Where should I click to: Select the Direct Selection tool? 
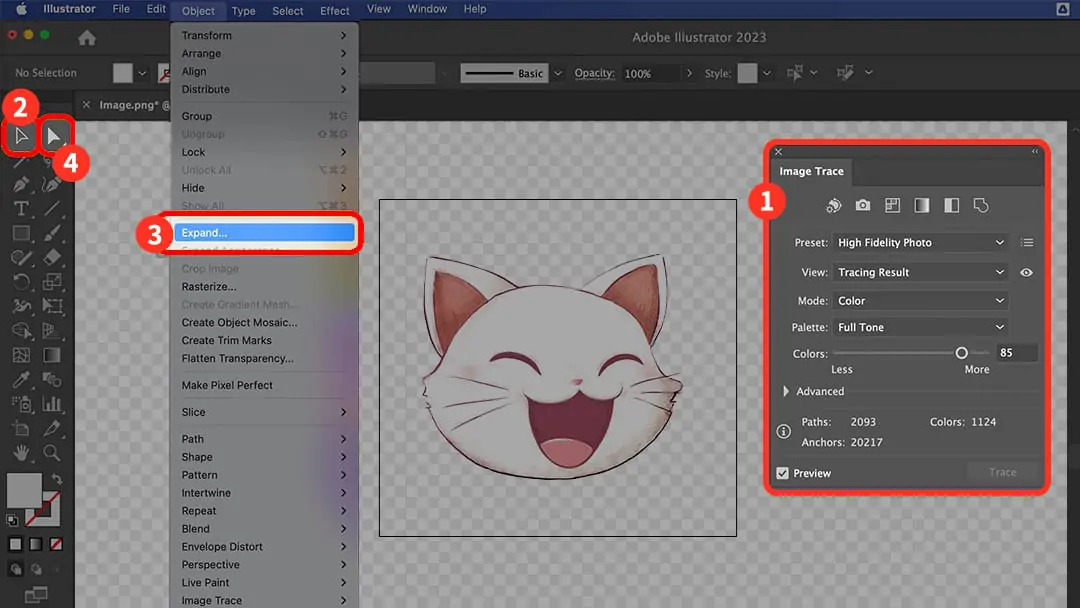tap(21, 136)
